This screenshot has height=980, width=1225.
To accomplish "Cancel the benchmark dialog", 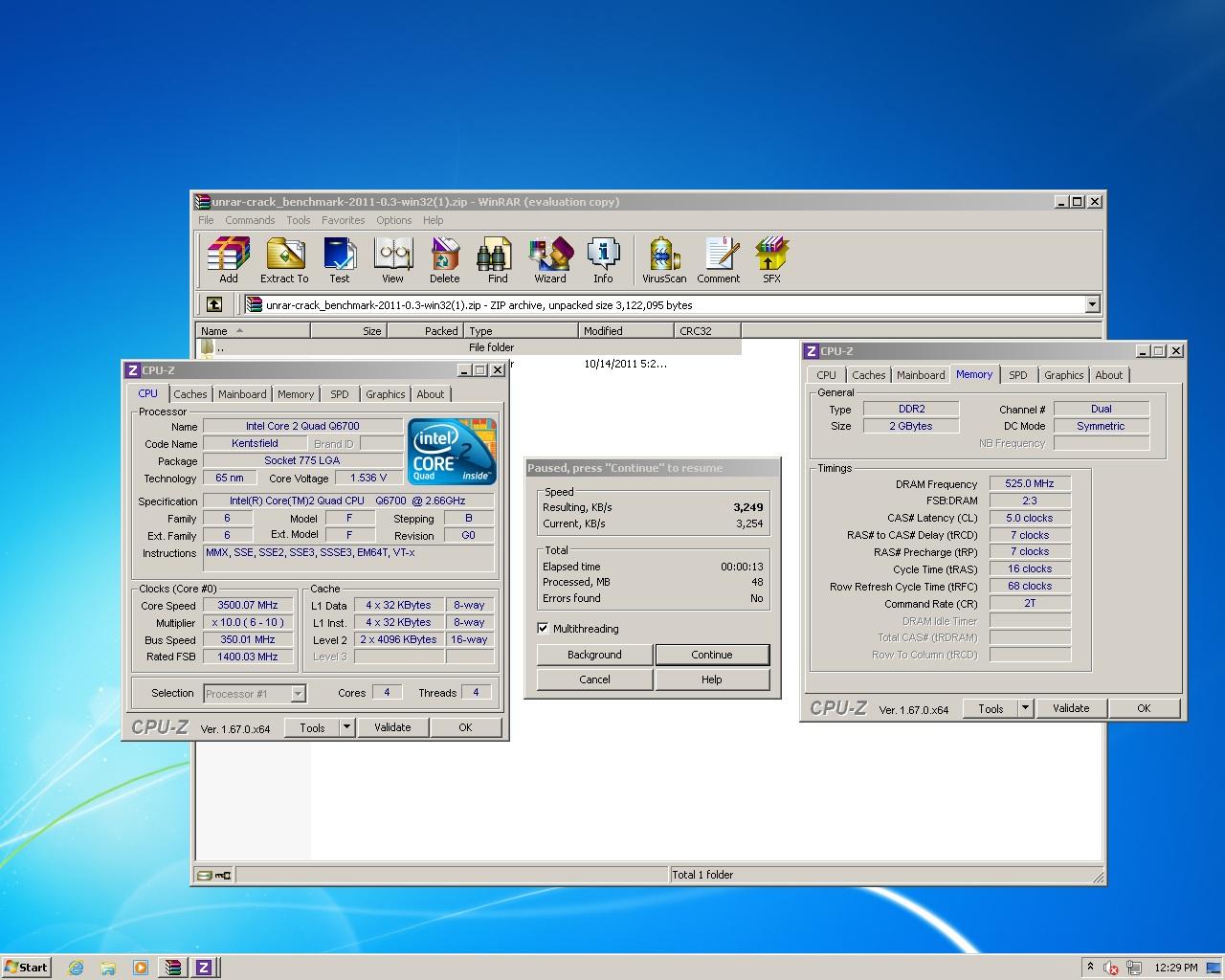I will click(x=594, y=679).
